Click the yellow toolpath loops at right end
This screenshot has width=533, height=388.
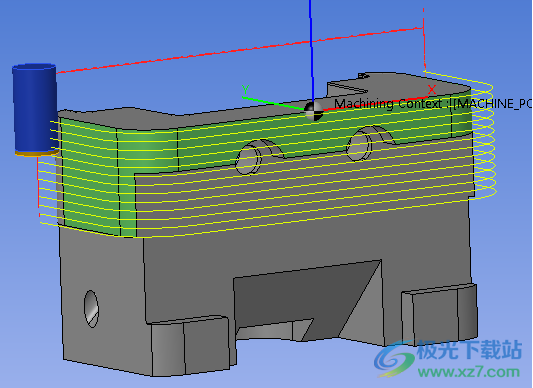(x=483, y=136)
